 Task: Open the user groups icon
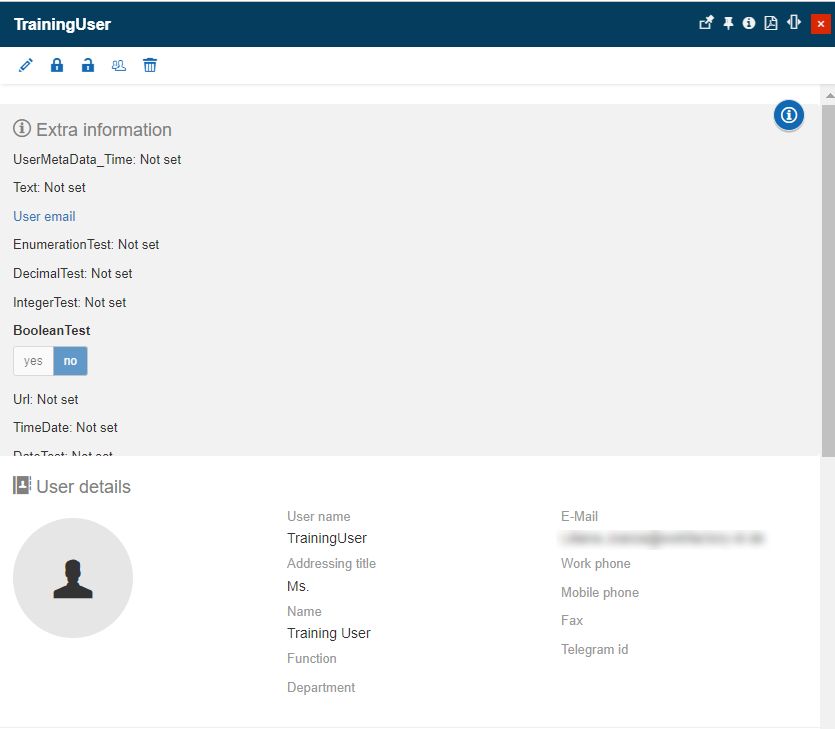[119, 66]
